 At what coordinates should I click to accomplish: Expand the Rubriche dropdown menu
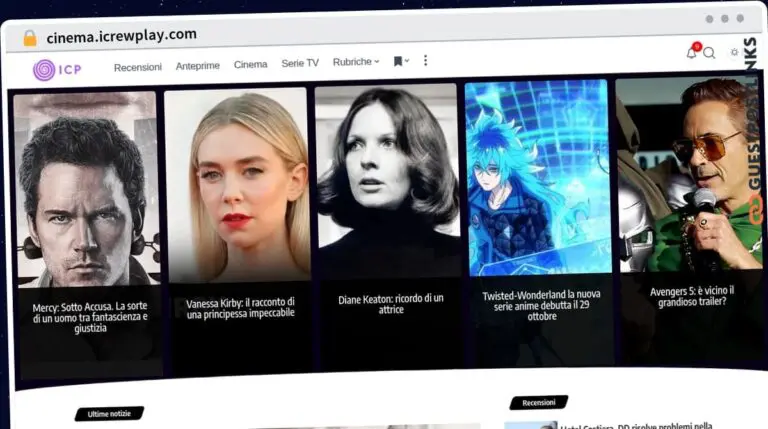tap(356, 62)
